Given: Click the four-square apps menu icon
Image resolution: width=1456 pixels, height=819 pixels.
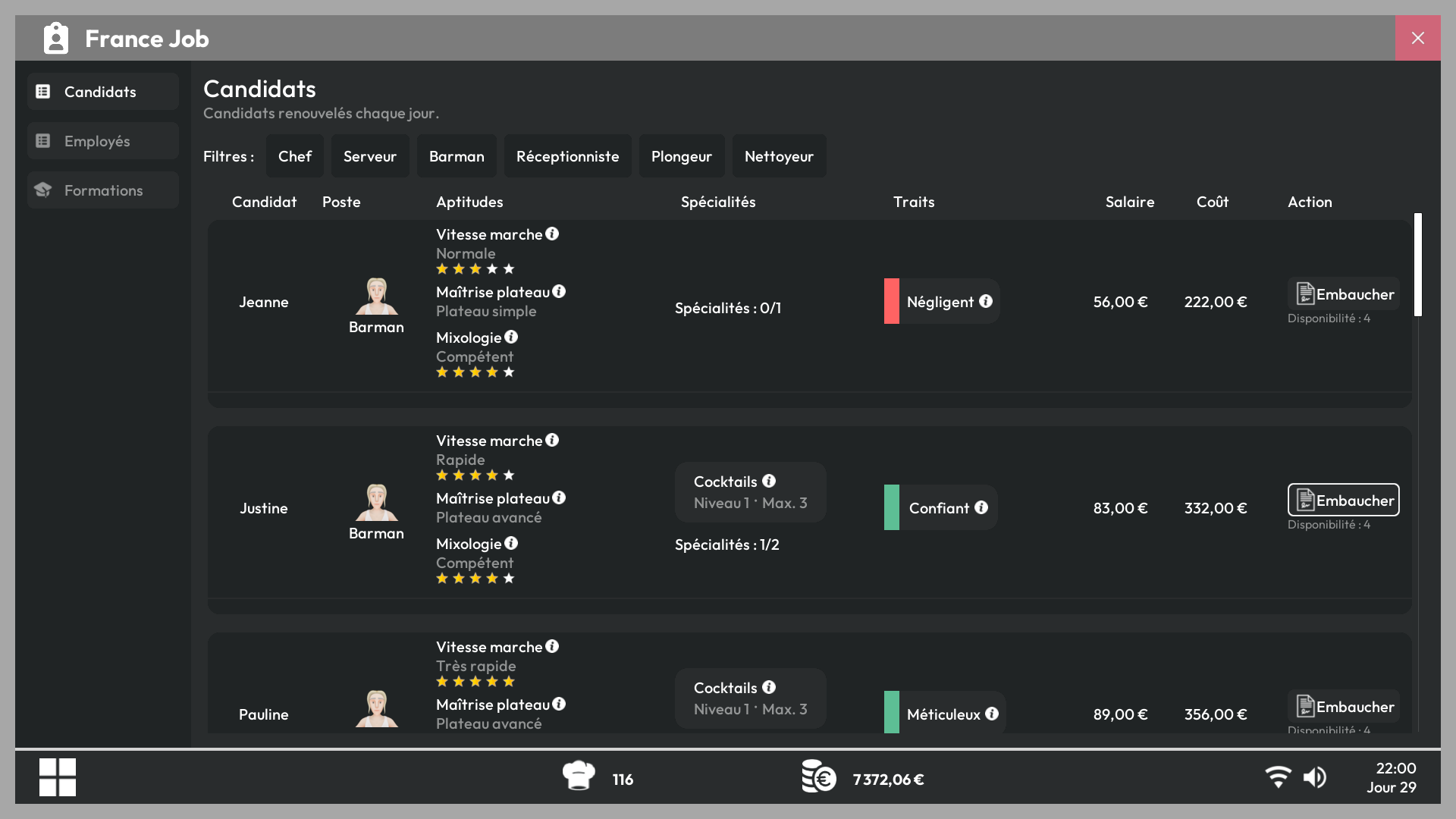Looking at the screenshot, I should [x=58, y=777].
